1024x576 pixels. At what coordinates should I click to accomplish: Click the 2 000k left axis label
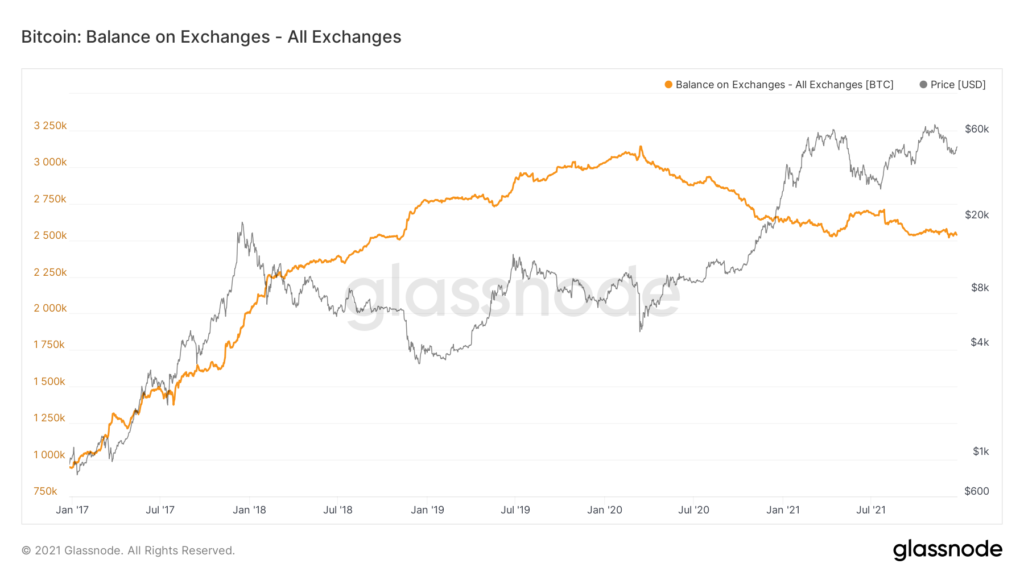click(50, 309)
